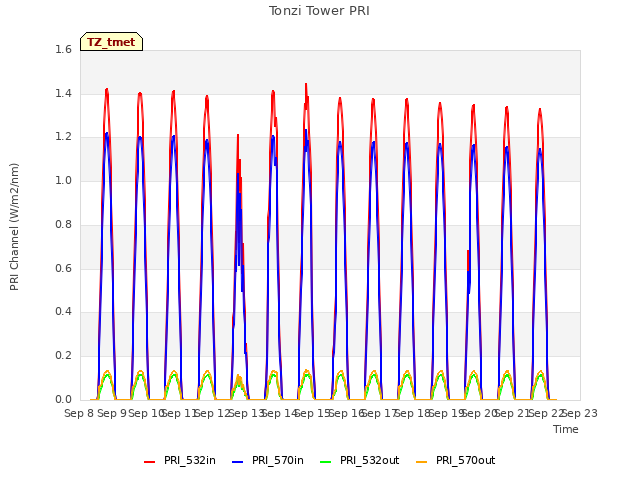
Task: Click the 1.4 y-axis tick label
Action: tap(63, 93)
